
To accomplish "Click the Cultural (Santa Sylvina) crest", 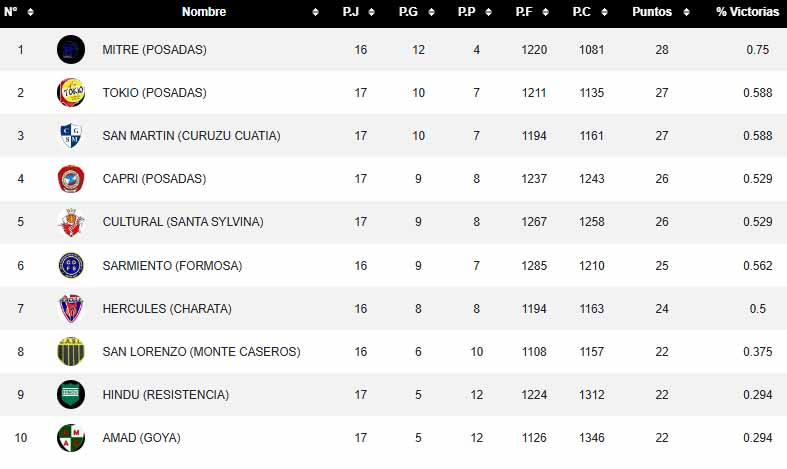I will coord(71,222).
